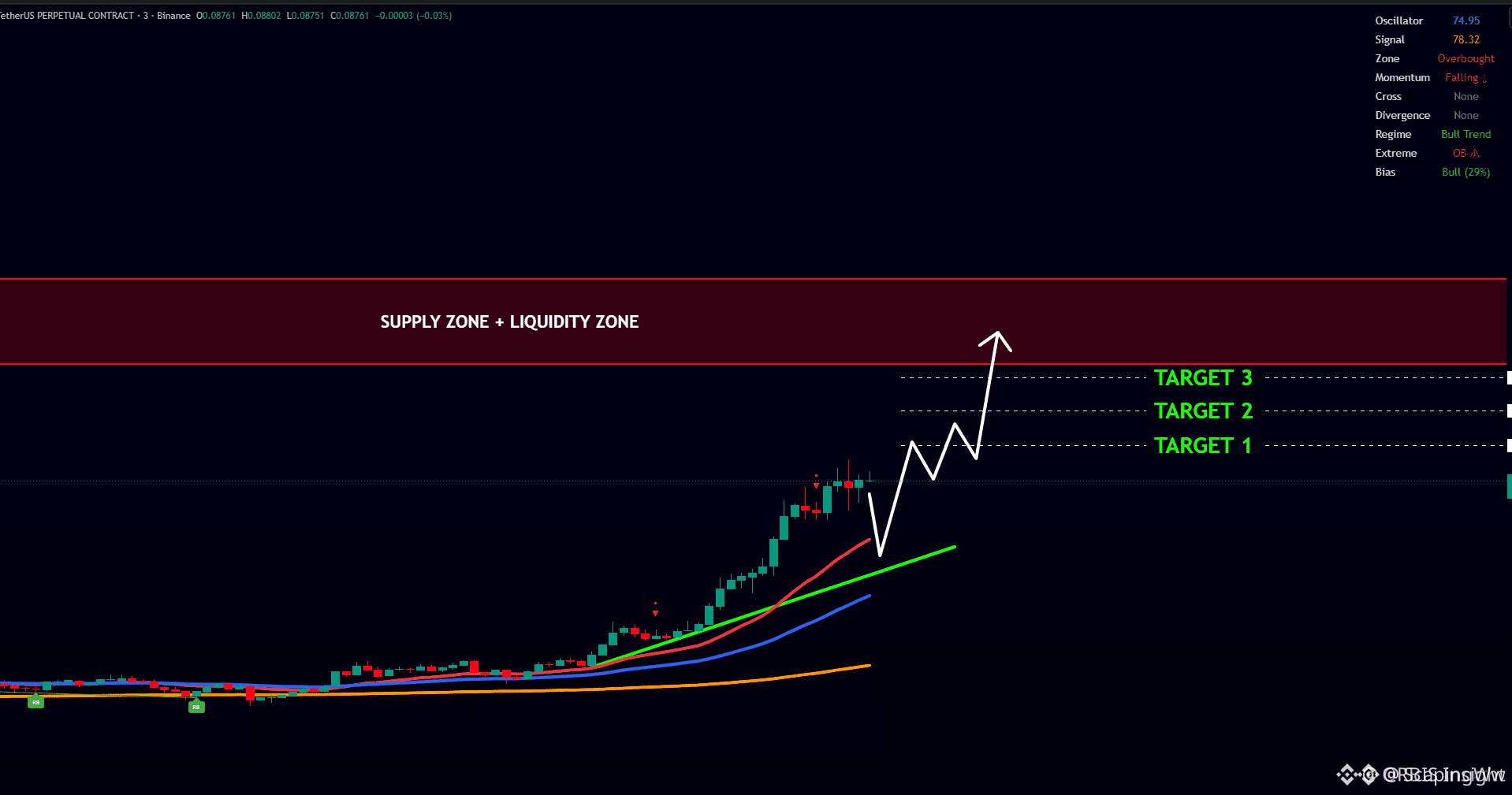
Task: Select the lower red triangle signal marker
Action: [655, 612]
